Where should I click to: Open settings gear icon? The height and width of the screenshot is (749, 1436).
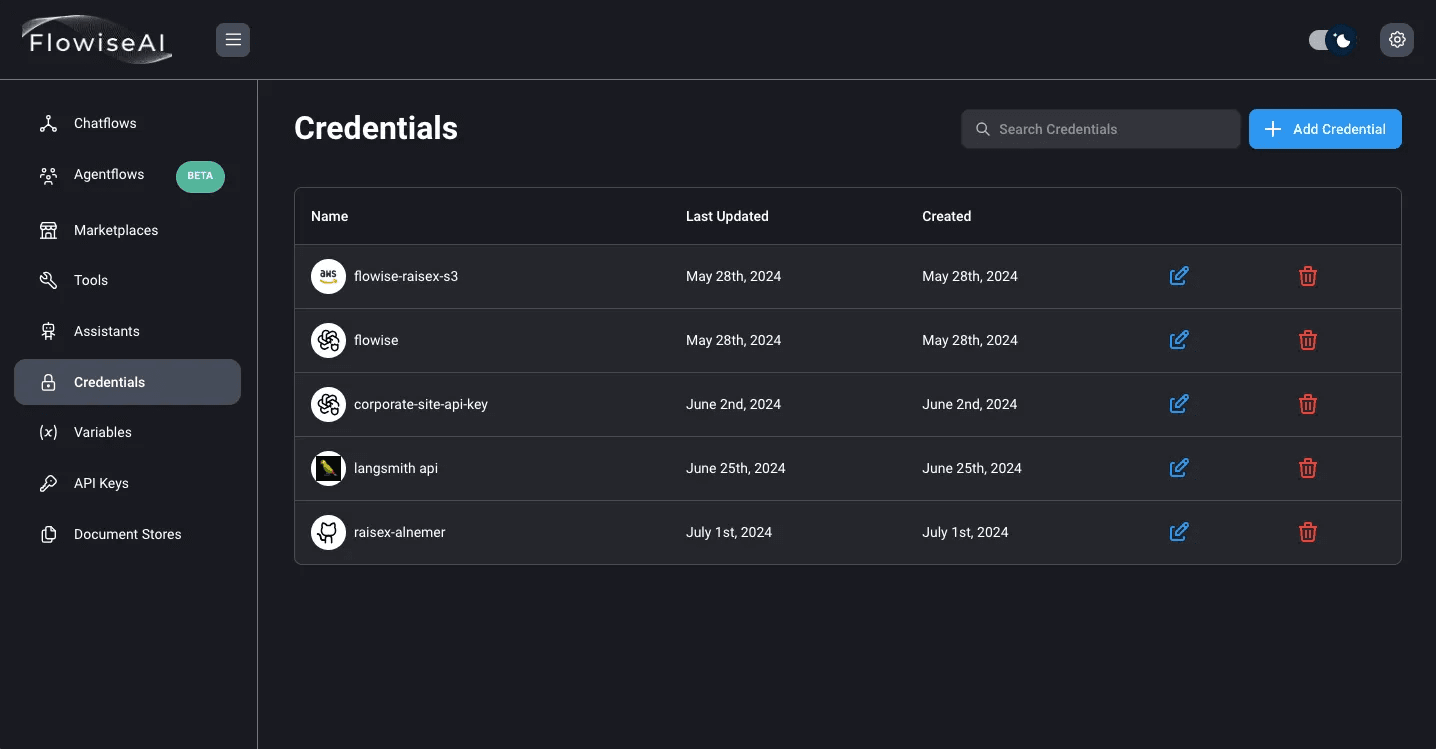(1397, 40)
